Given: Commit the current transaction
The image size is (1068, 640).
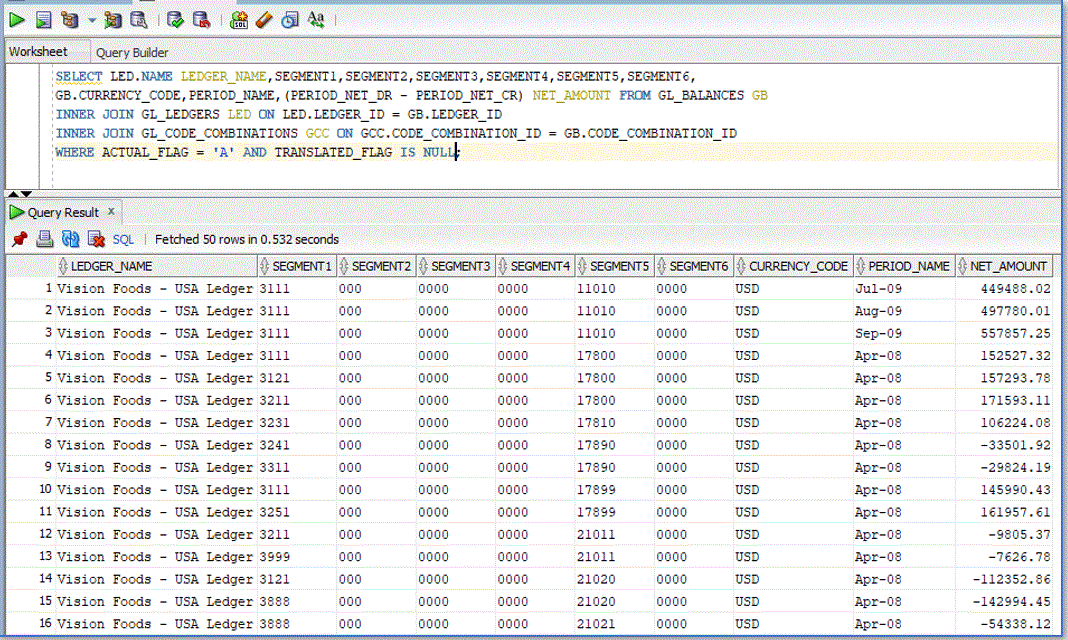Looking at the screenshot, I should tap(173, 17).
